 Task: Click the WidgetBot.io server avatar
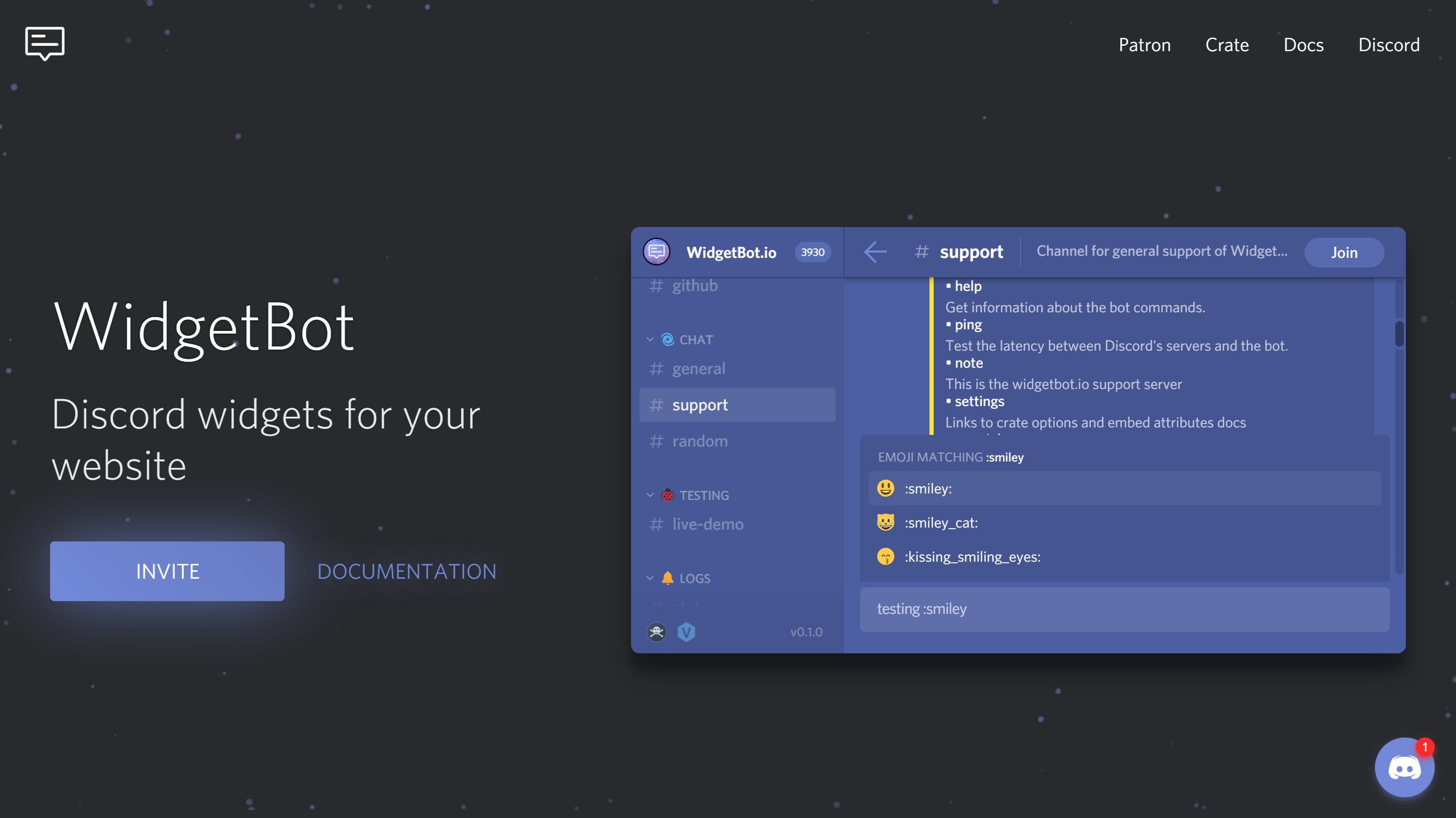pyautogui.click(x=656, y=252)
